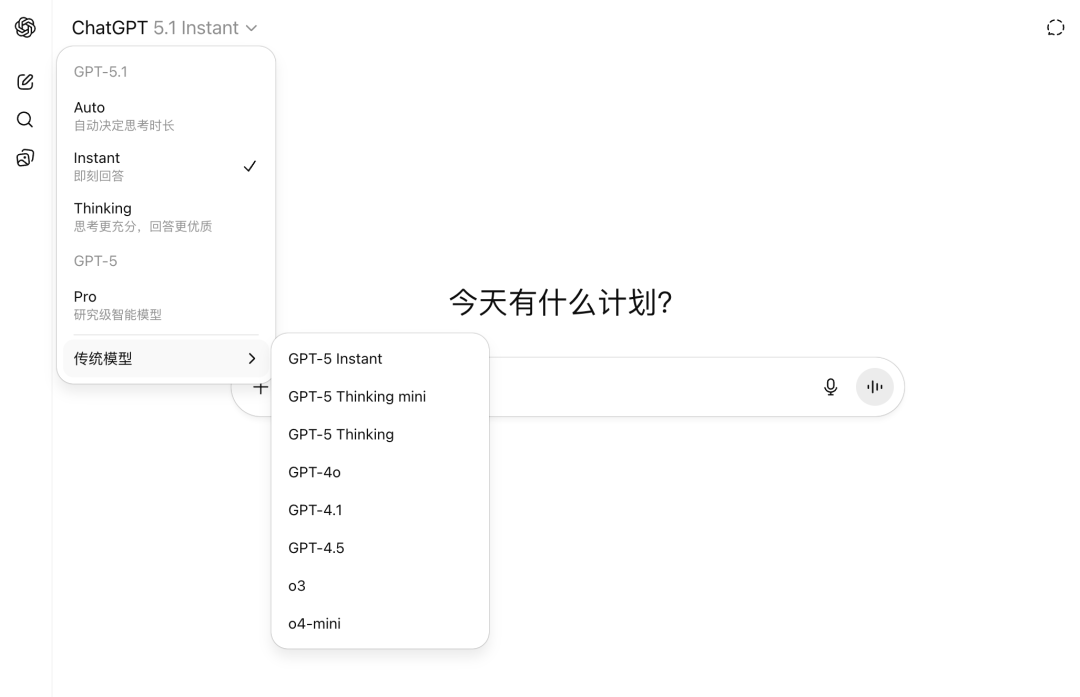Screen dimensions: 1080x697
Task: Launch voice mode with the waveform button
Action: pyautogui.click(x=875, y=386)
